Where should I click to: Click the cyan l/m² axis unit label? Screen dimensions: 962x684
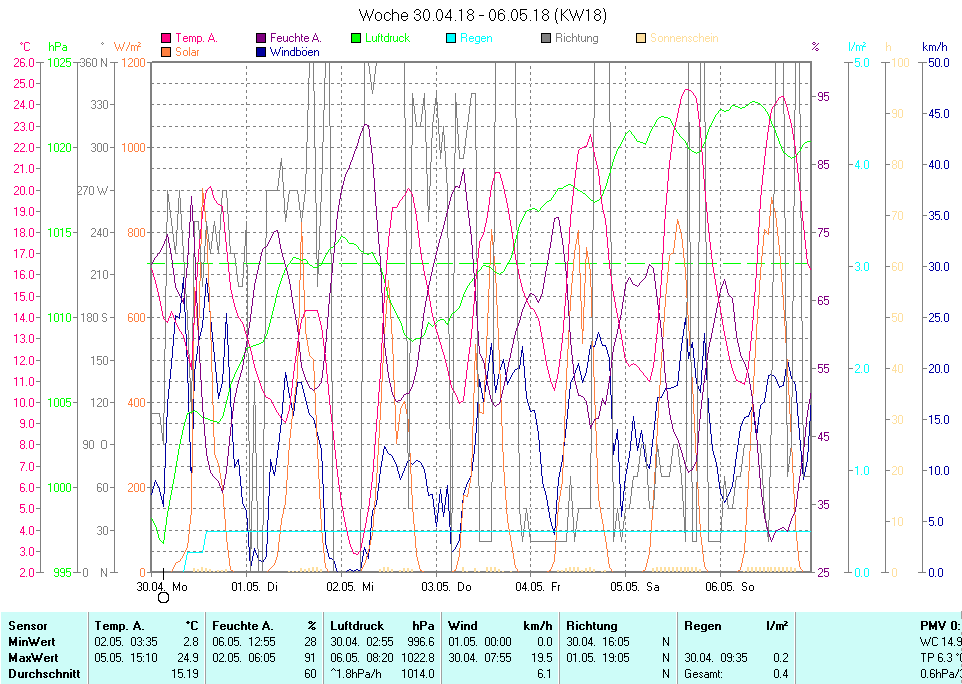[x=857, y=47]
